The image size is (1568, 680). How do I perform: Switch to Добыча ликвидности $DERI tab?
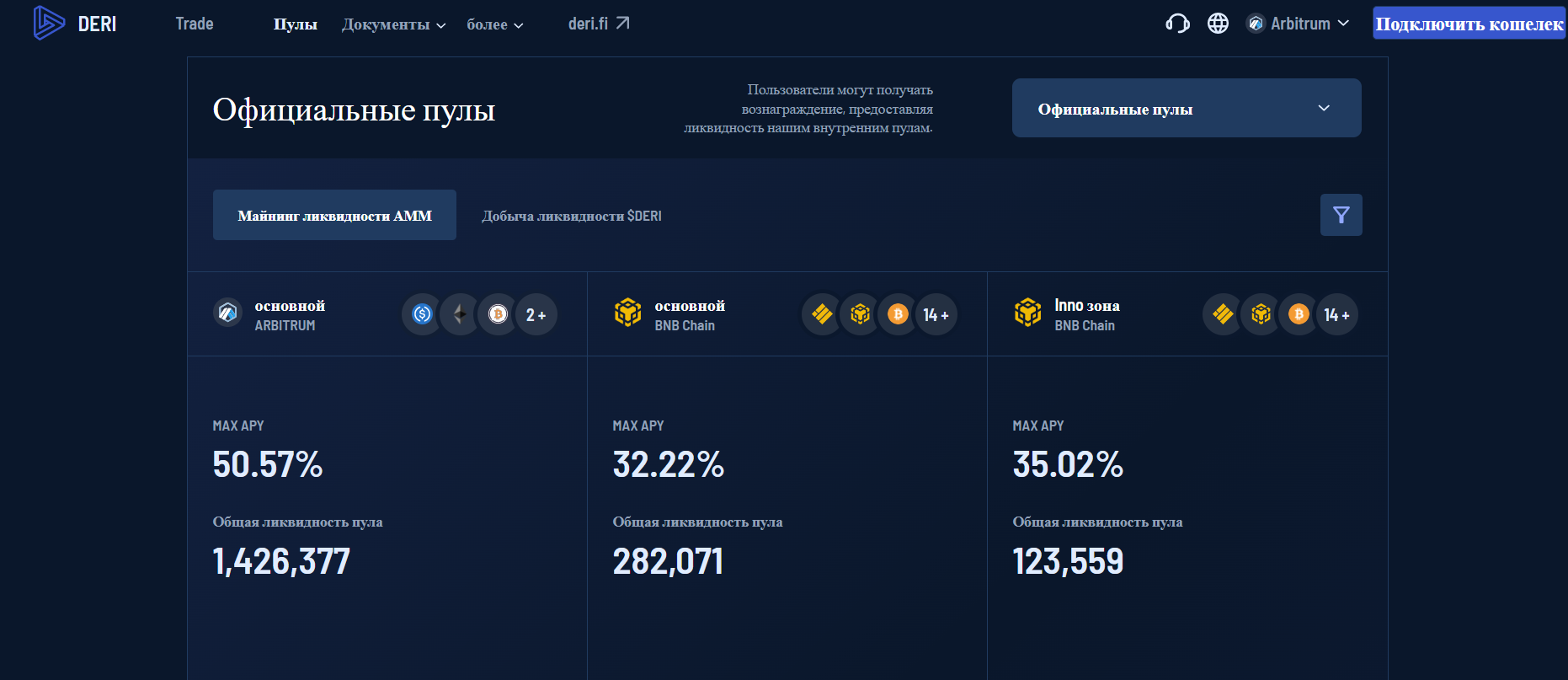(572, 216)
